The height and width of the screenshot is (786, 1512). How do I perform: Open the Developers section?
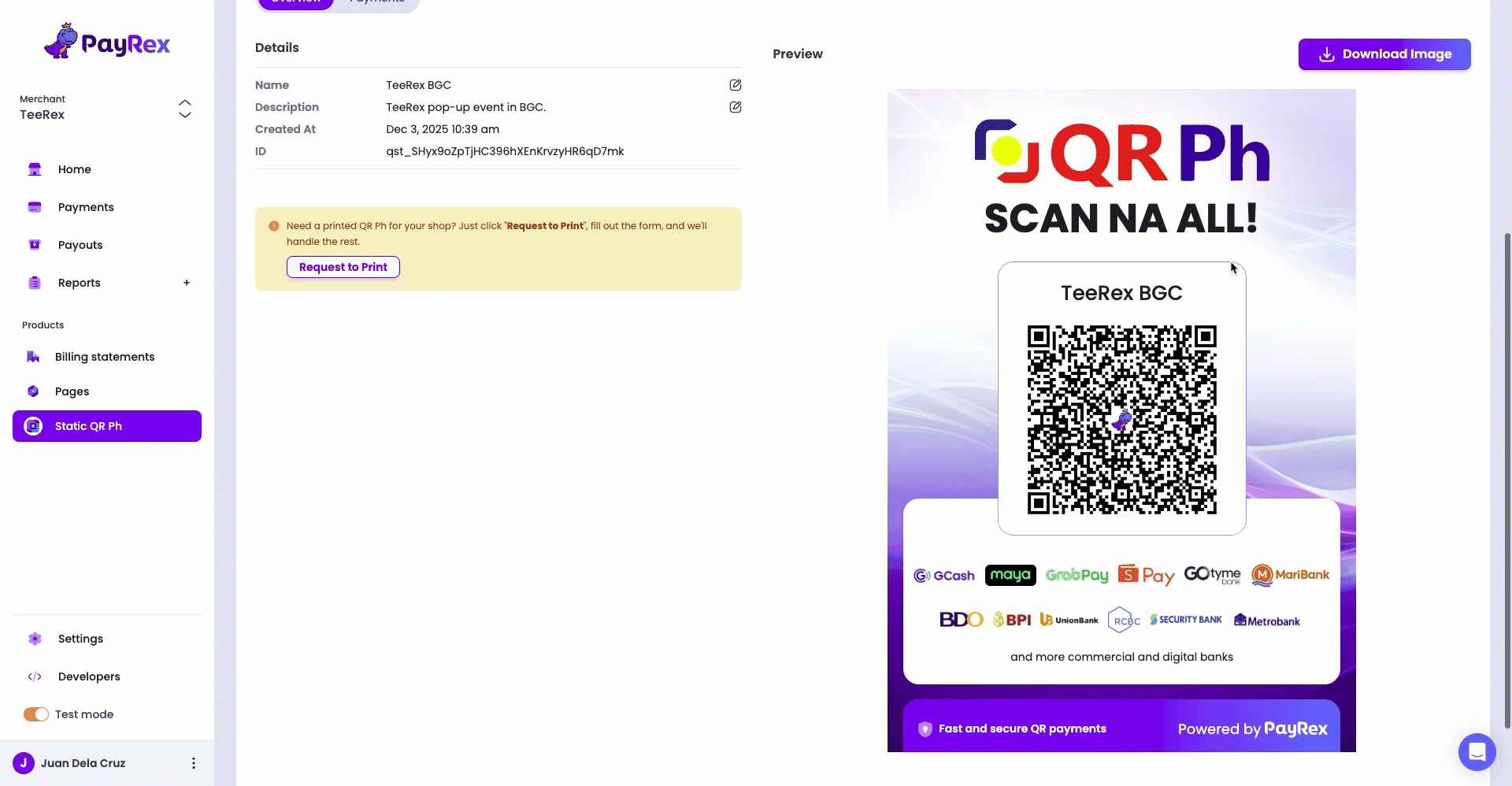pyautogui.click(x=88, y=677)
